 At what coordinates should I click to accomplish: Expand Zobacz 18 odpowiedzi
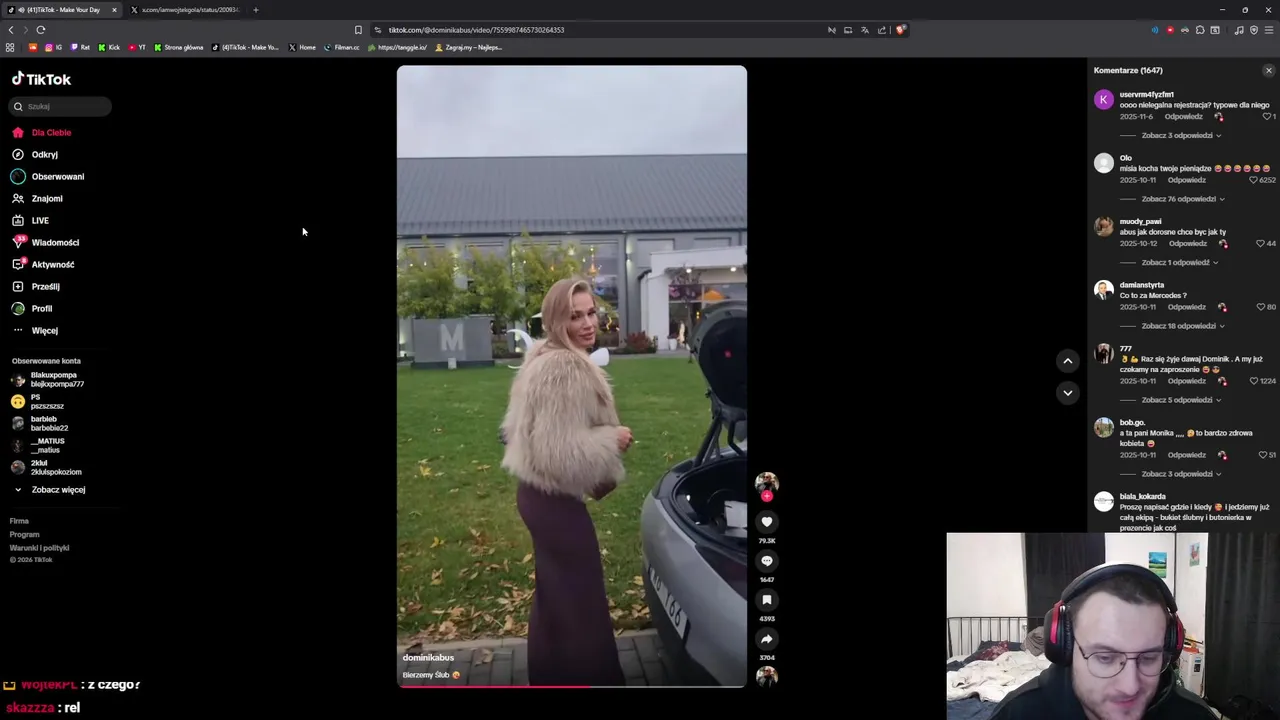coord(1183,326)
